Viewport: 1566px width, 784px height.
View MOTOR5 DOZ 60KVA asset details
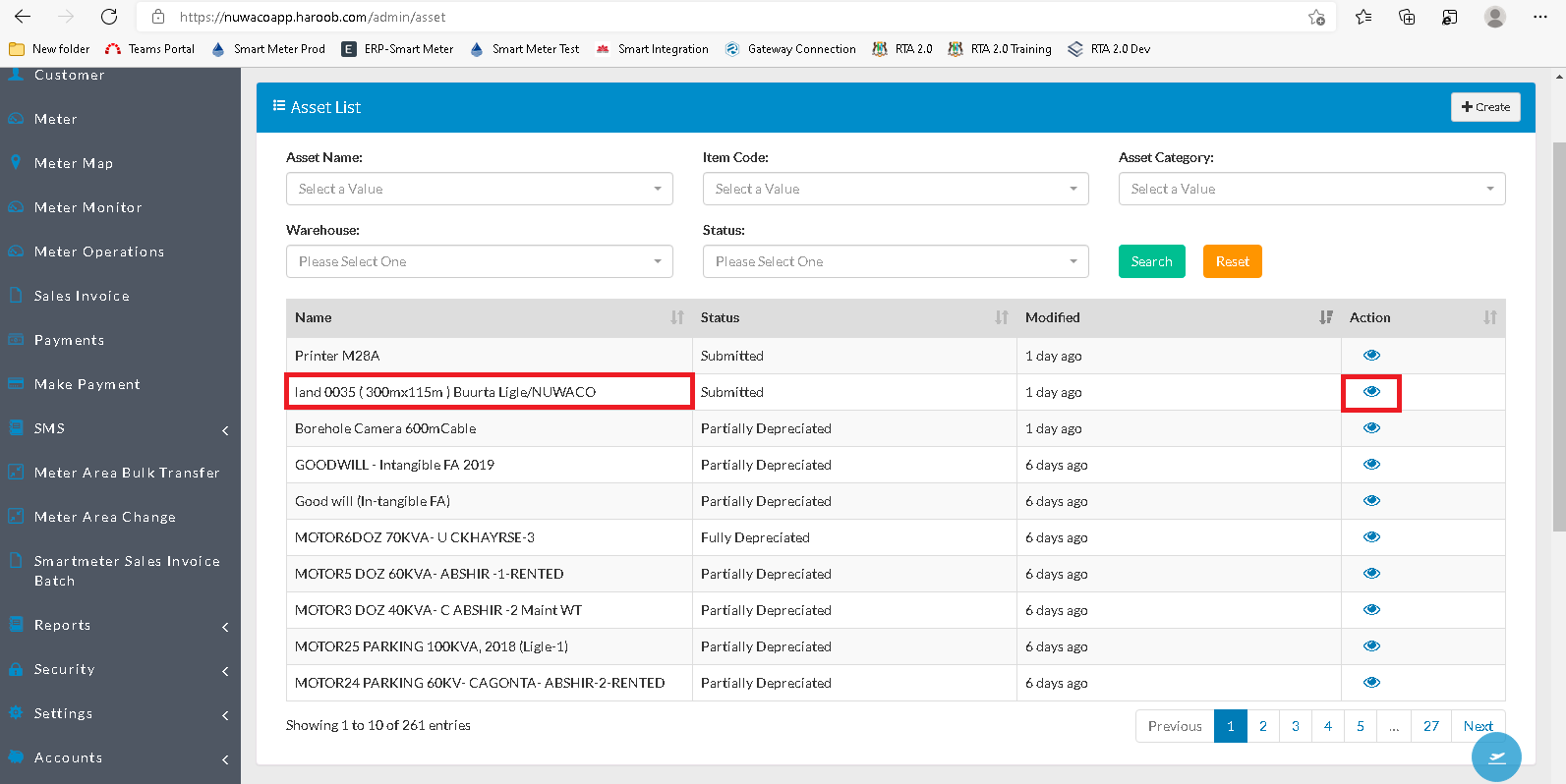pyautogui.click(x=1371, y=574)
